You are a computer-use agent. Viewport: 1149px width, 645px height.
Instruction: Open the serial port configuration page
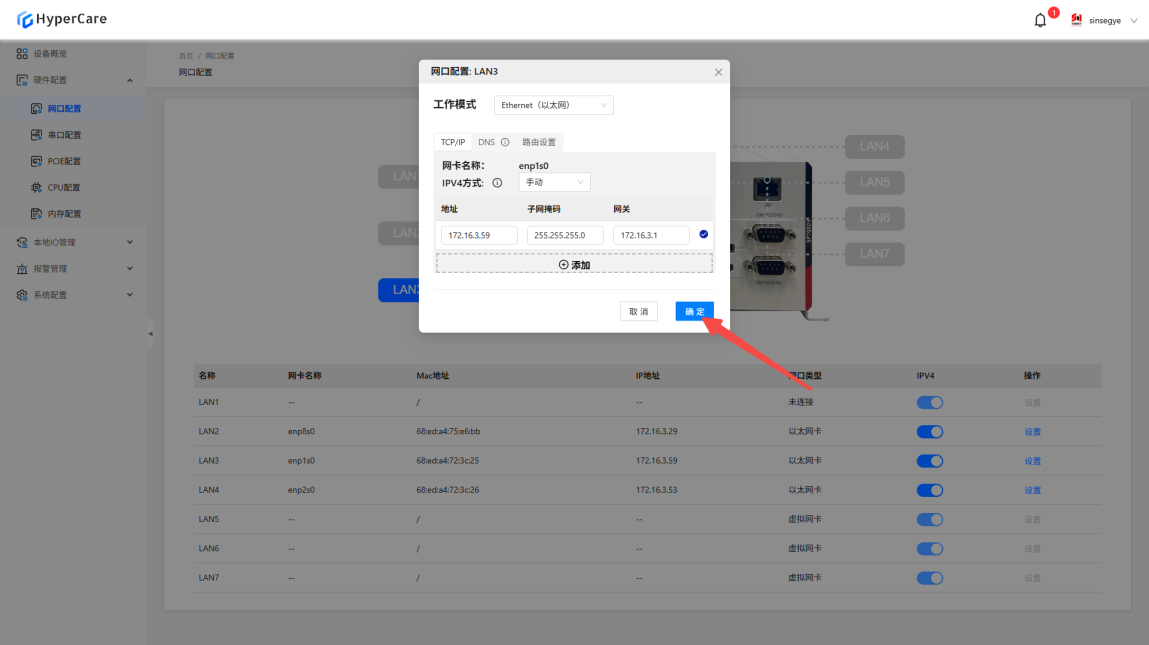64,135
